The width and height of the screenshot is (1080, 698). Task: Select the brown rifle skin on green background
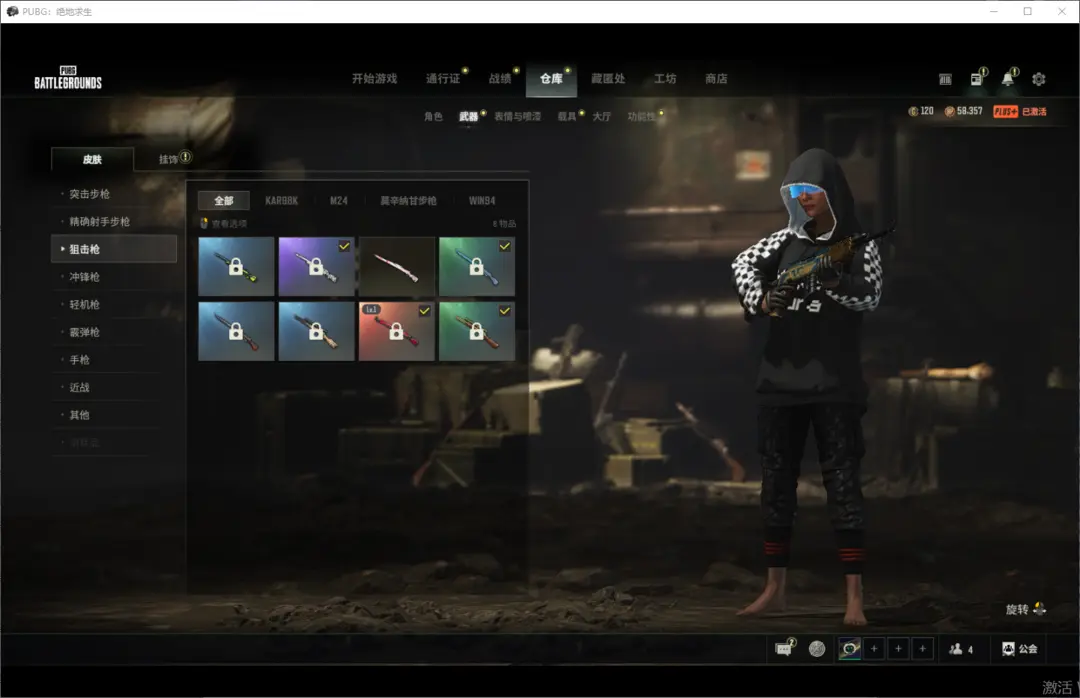coord(477,331)
